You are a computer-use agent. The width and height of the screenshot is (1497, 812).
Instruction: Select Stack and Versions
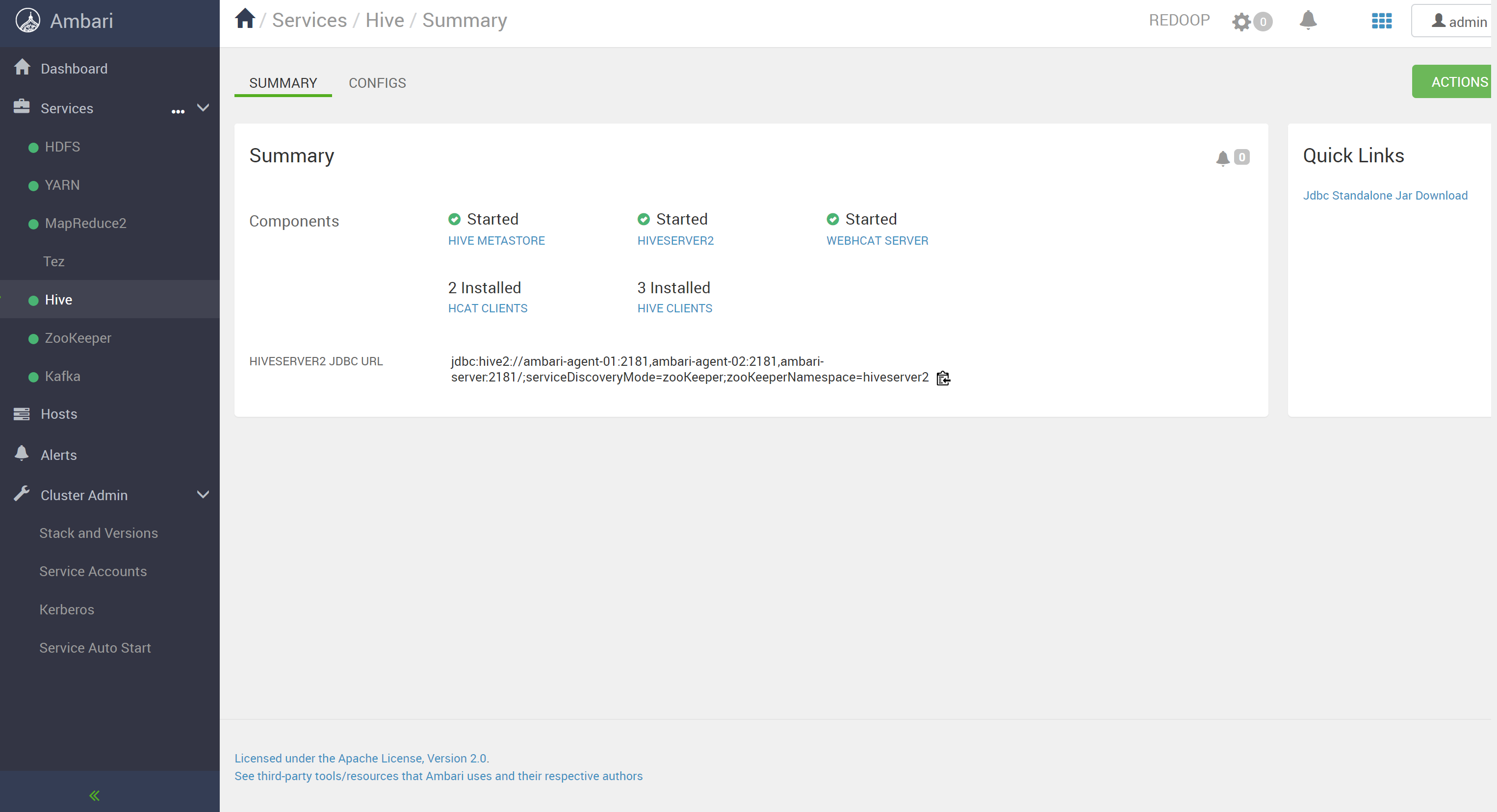pyautogui.click(x=98, y=533)
